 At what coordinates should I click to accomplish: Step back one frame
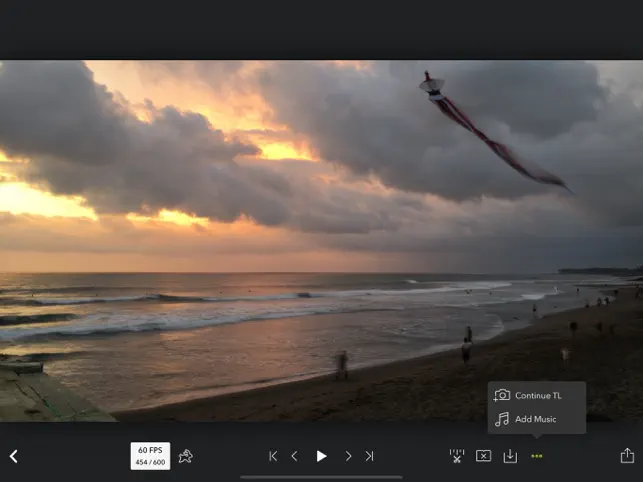[x=294, y=456]
